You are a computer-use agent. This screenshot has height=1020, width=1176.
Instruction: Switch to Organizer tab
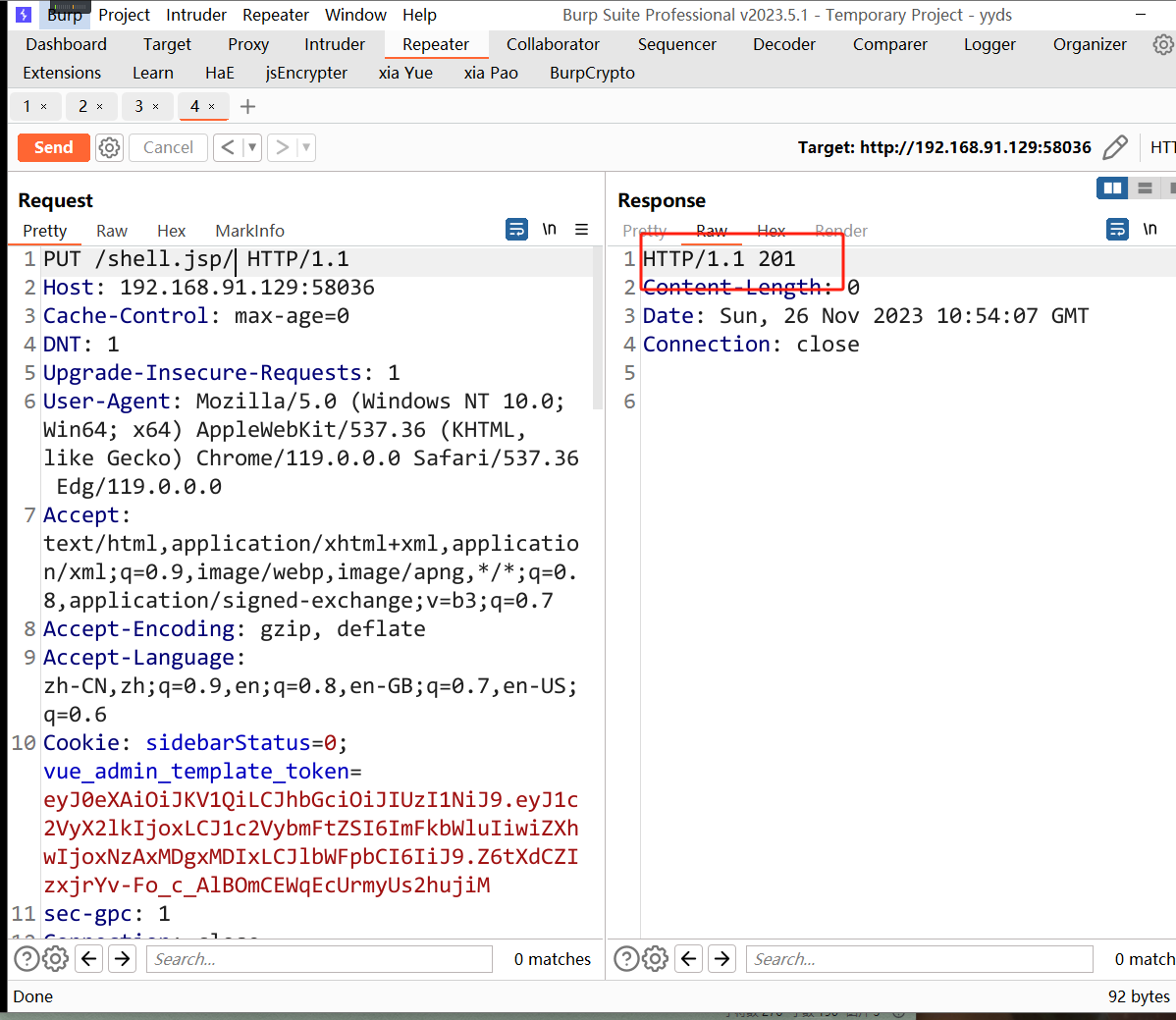(1090, 45)
